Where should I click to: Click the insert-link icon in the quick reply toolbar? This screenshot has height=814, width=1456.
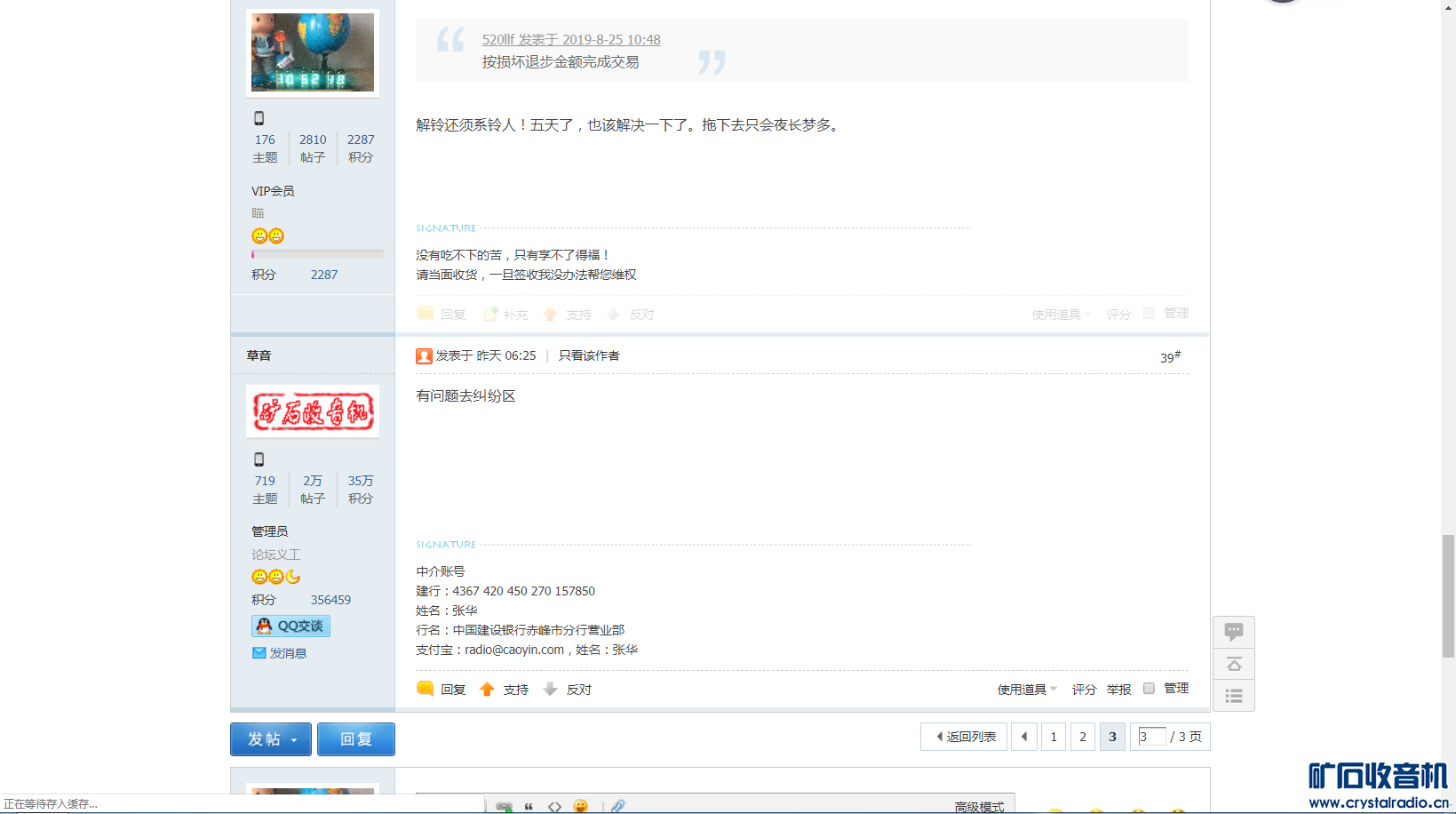point(504,807)
